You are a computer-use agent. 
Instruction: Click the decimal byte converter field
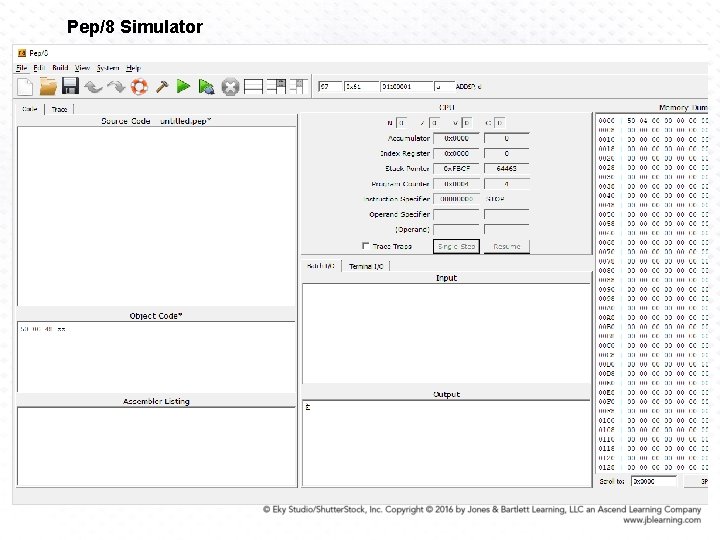[x=330, y=86]
